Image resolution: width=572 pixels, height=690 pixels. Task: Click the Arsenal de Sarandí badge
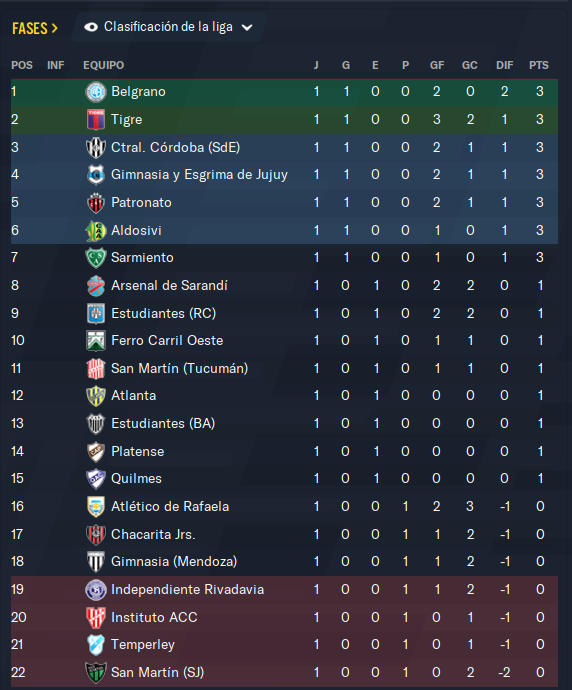95,286
